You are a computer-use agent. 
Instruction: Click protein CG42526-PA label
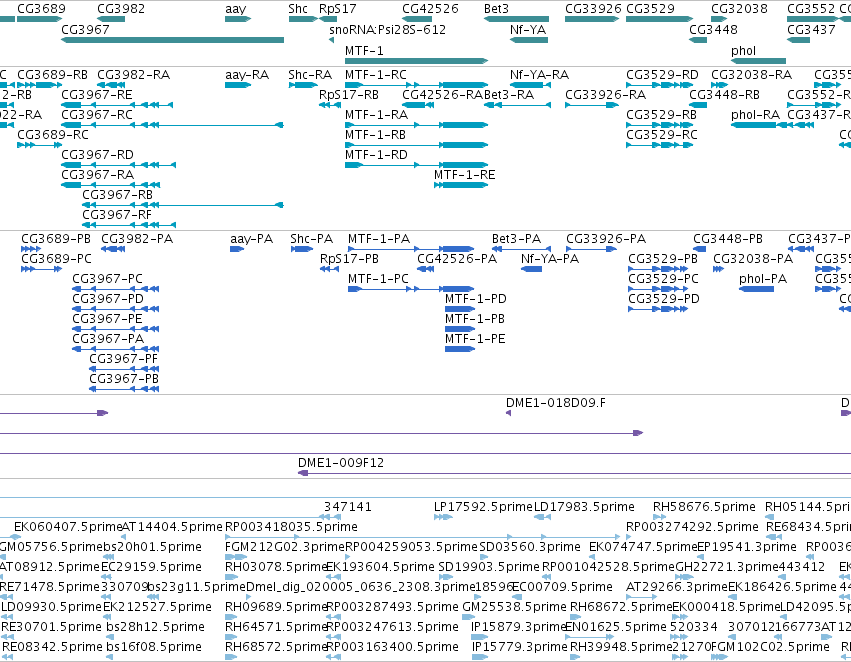(x=457, y=259)
